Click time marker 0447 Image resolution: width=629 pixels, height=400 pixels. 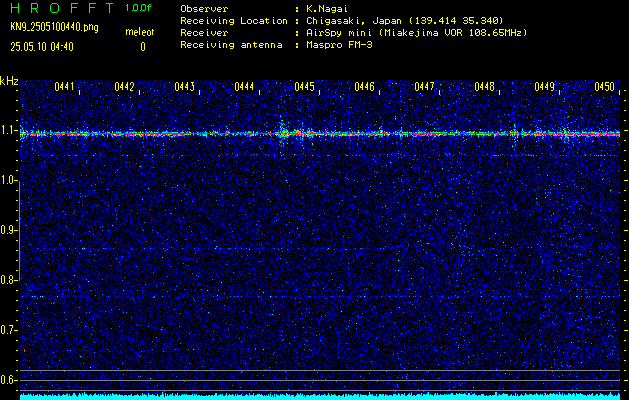[424, 87]
